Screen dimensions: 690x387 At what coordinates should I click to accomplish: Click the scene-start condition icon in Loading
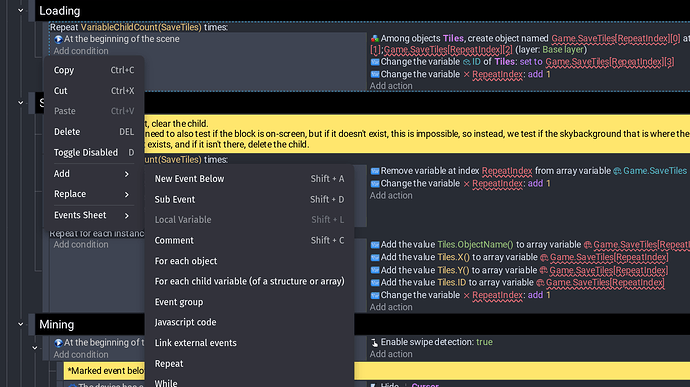pyautogui.click(x=58, y=39)
